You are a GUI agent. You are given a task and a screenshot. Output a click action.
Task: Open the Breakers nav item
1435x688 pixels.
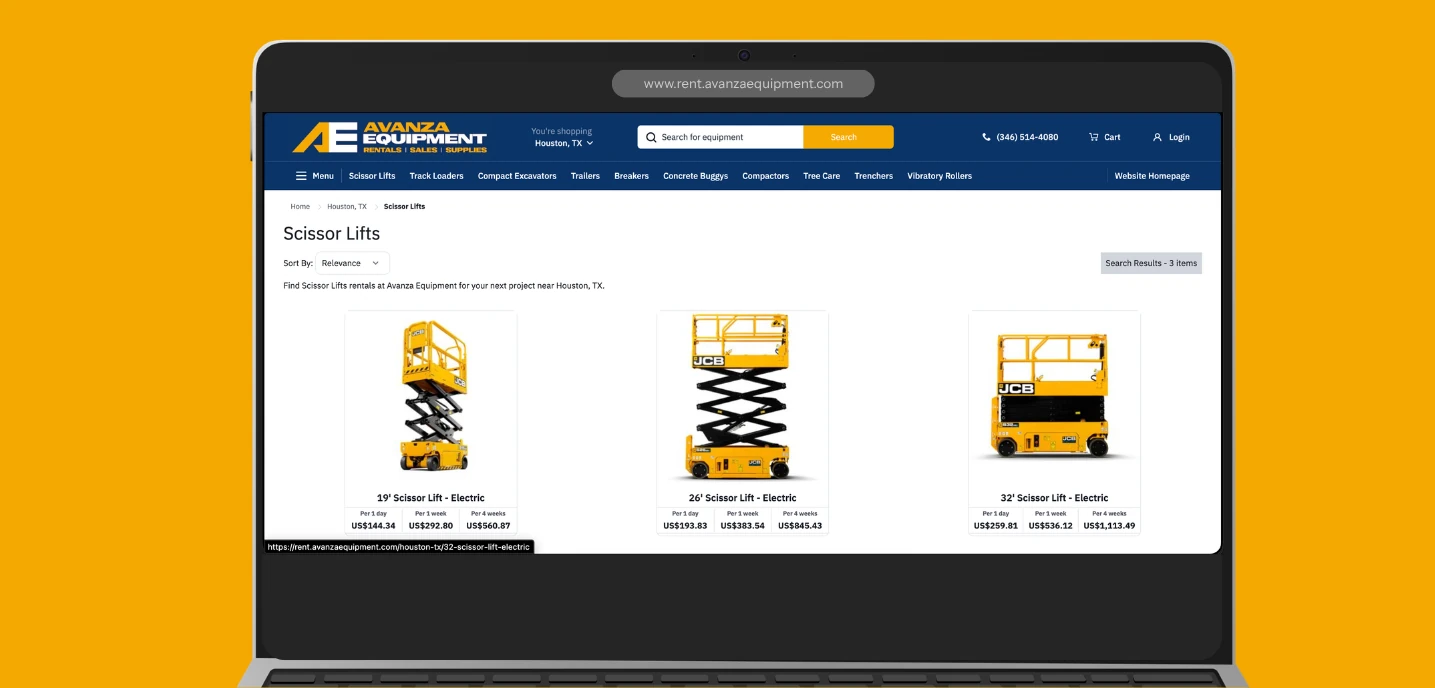[x=631, y=176]
